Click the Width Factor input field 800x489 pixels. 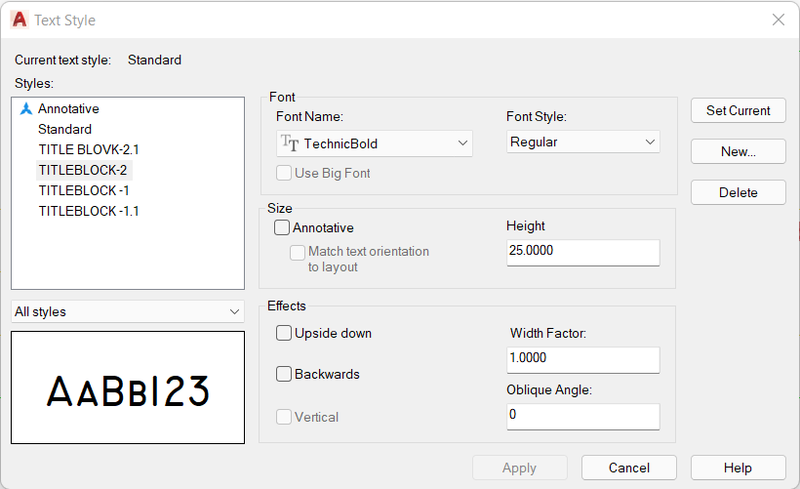pyautogui.click(x=583, y=359)
